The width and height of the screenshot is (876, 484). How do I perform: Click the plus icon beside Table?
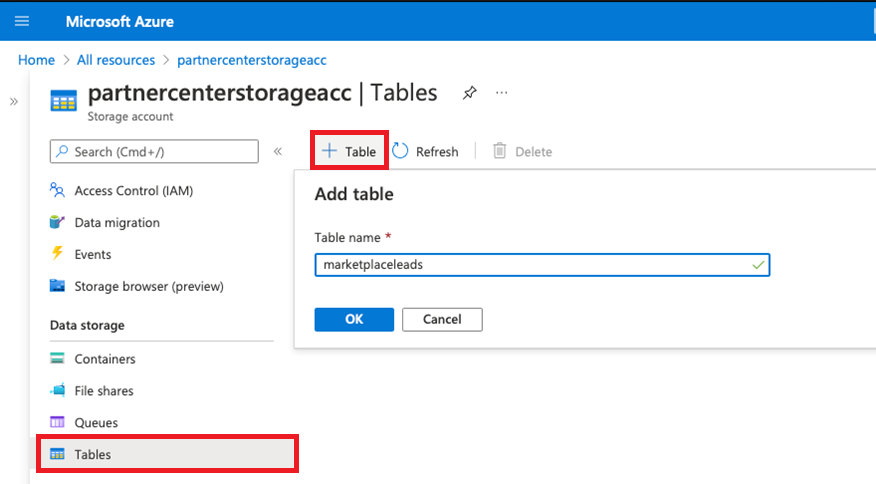pyautogui.click(x=330, y=151)
